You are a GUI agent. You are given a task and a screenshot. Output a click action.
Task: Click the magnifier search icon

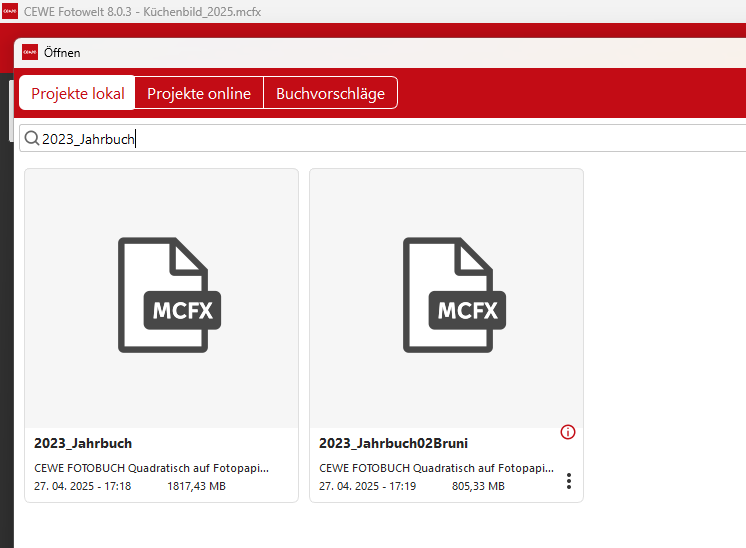click(x=31, y=138)
